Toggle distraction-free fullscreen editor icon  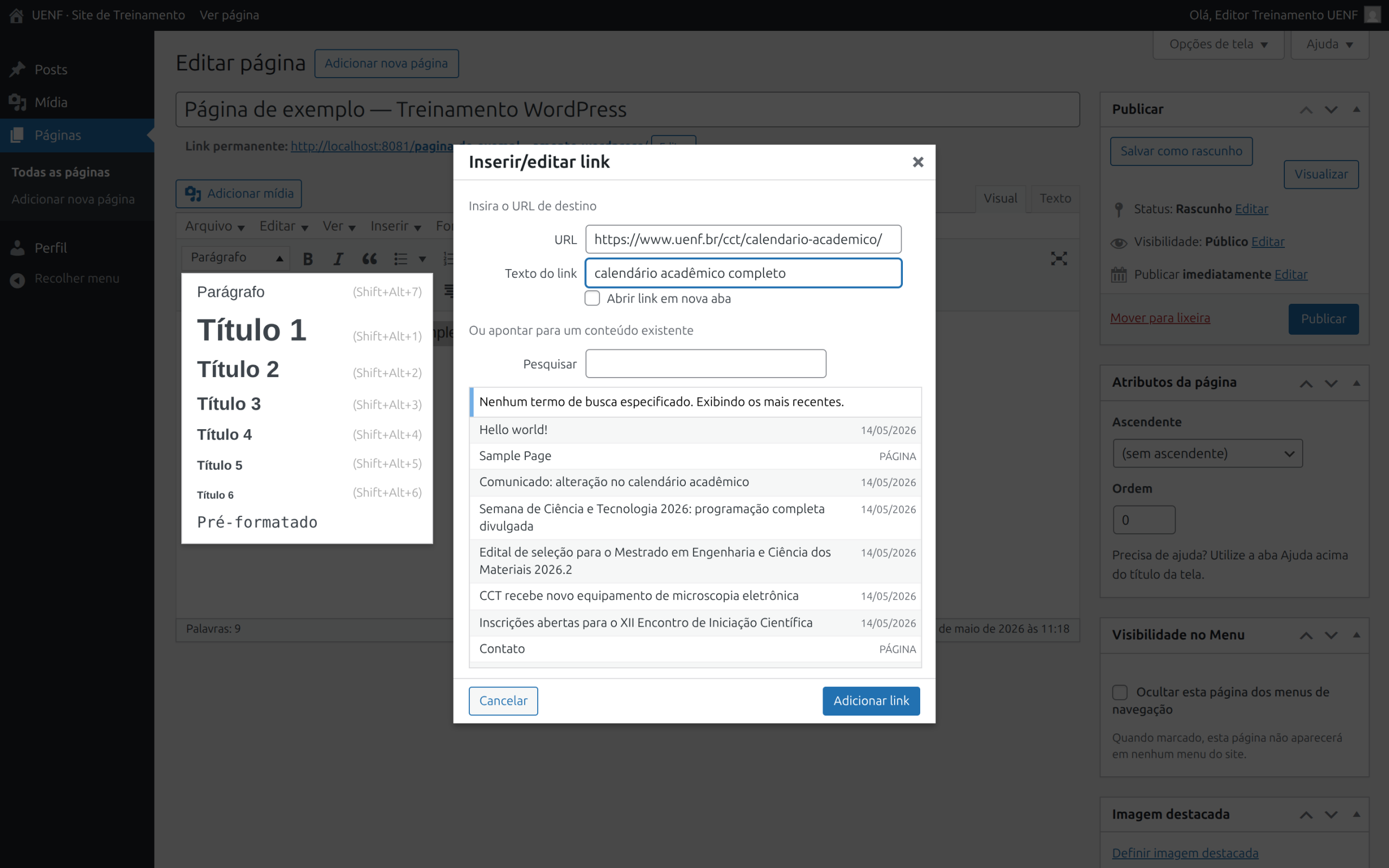click(1059, 258)
